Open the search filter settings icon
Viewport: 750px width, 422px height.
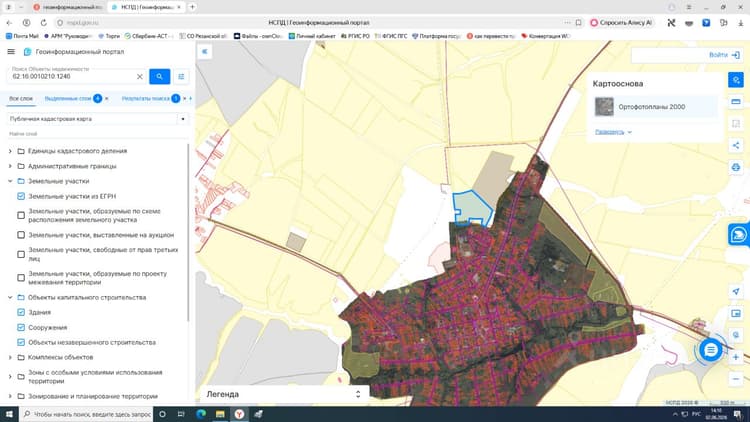coord(181,77)
